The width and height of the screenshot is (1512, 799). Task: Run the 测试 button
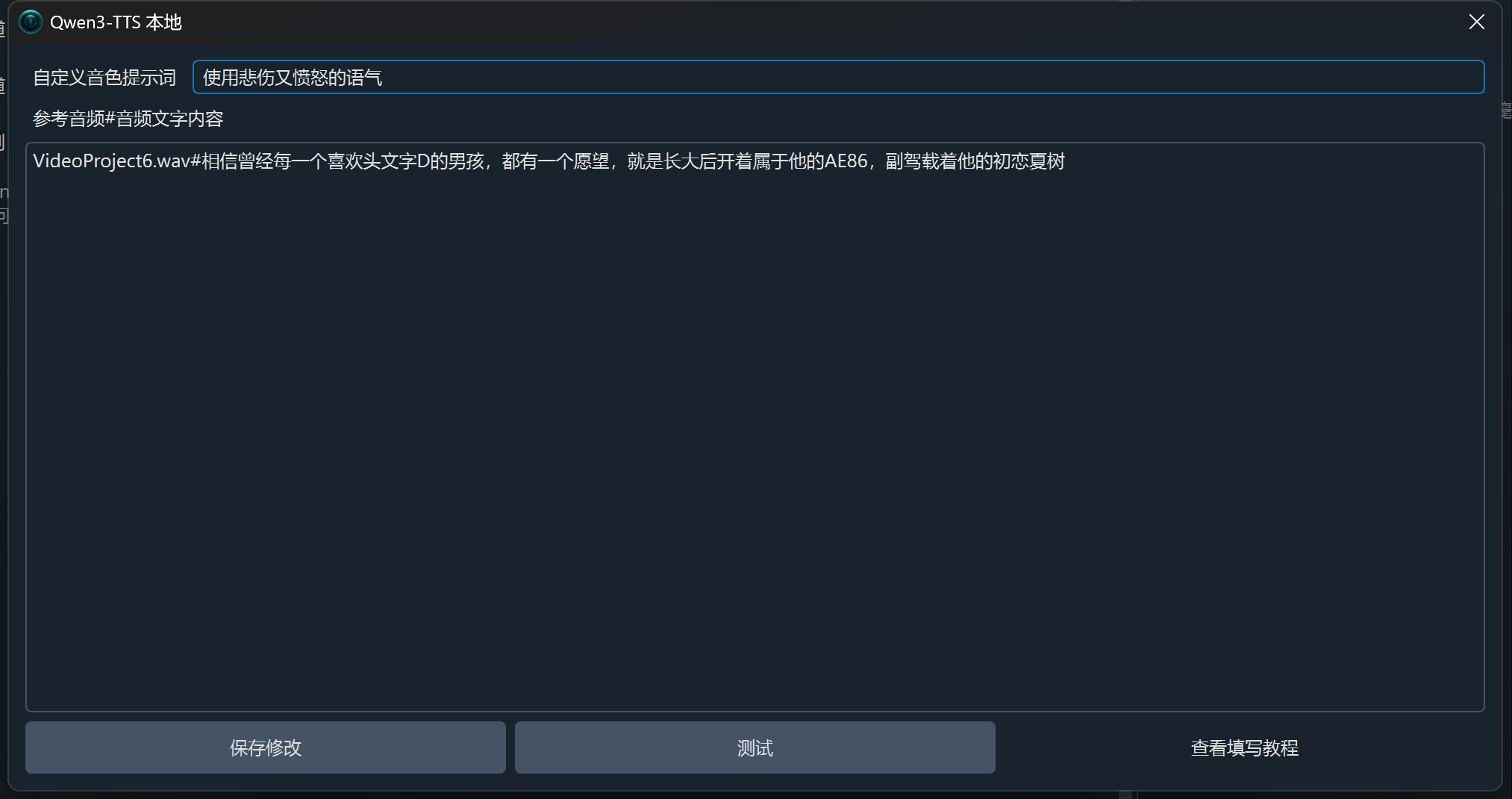[755, 747]
